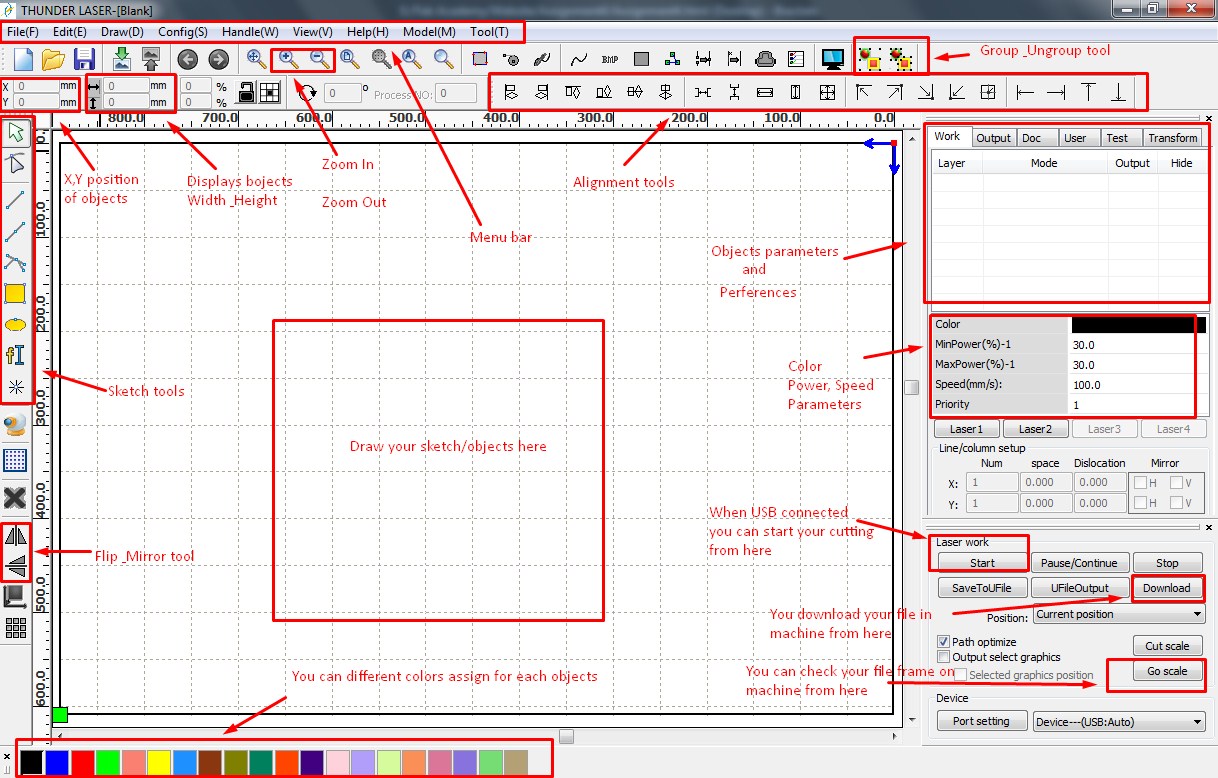Redo using the right arrow icon
This screenshot has width=1218, height=778.
coord(218,60)
